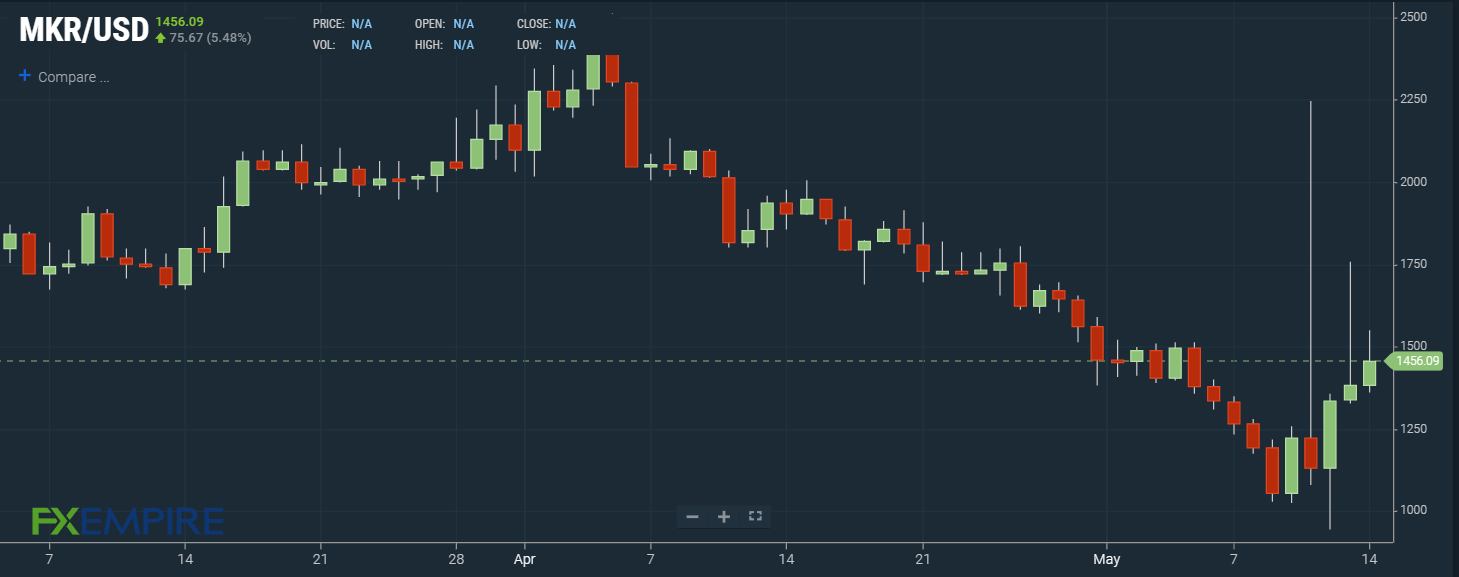Screen dimensions: 1459x577
Task: Click the 28 date label on axis
Action: pos(455,558)
